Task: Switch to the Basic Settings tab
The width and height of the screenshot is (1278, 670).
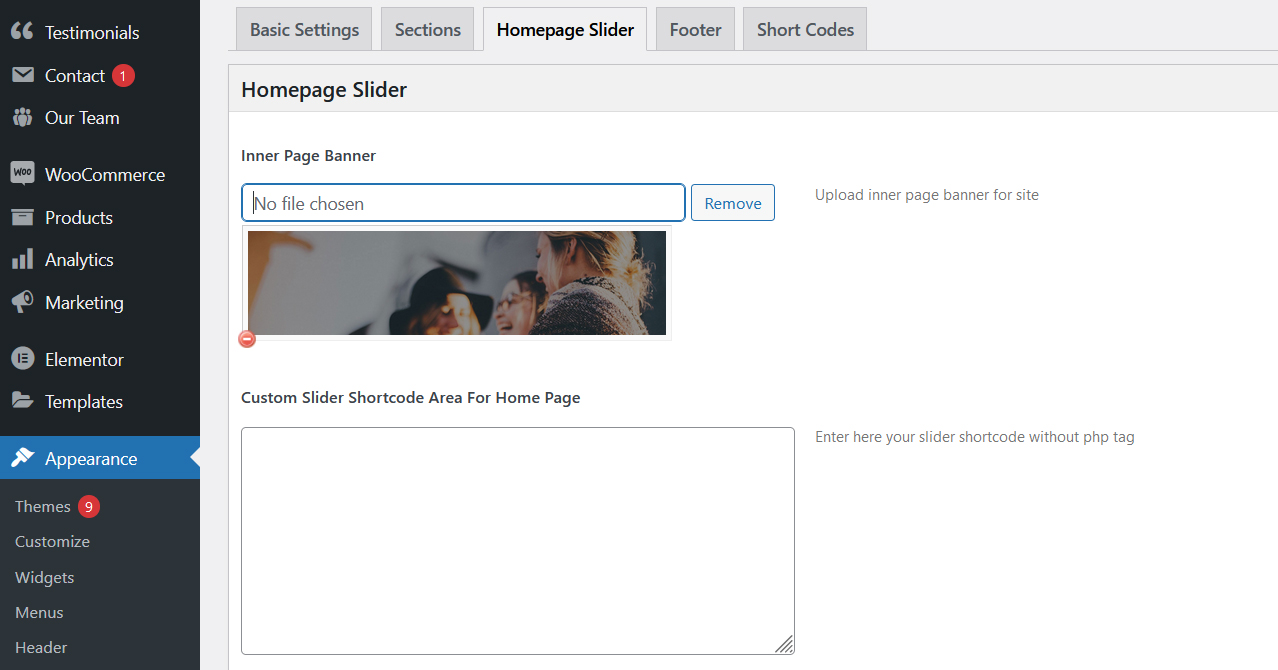Action: click(x=304, y=29)
